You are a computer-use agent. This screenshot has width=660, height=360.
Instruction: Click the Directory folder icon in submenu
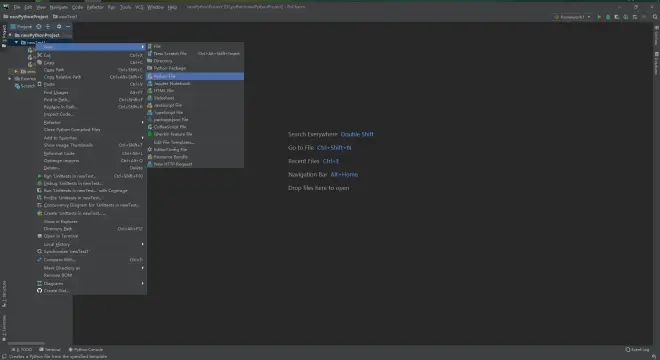click(150, 61)
